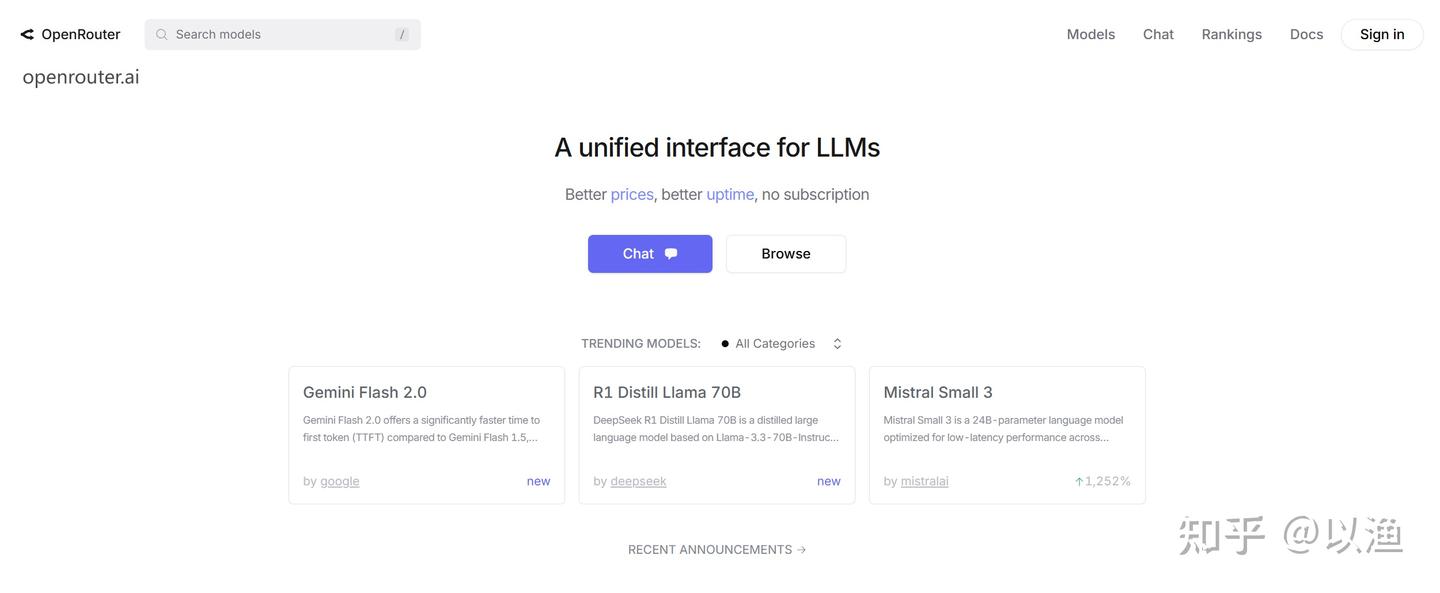Image resolution: width=1440 pixels, height=593 pixels.
Task: Click the OpenRouter logo icon
Action: click(27, 34)
